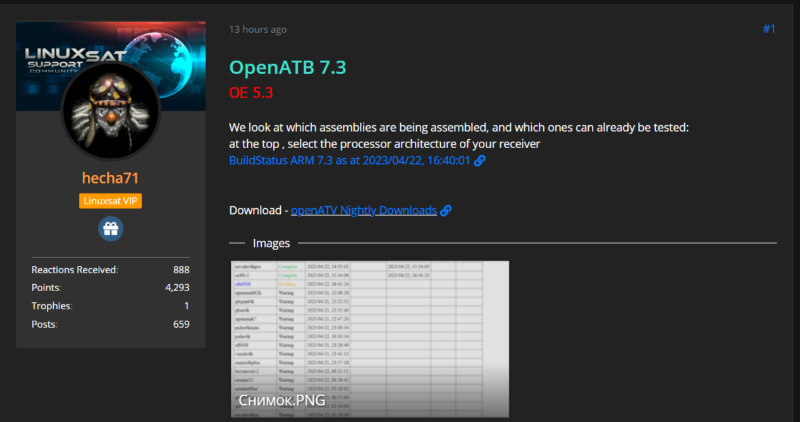Open post number #1 permalink
The height and width of the screenshot is (422, 800).
tap(769, 29)
